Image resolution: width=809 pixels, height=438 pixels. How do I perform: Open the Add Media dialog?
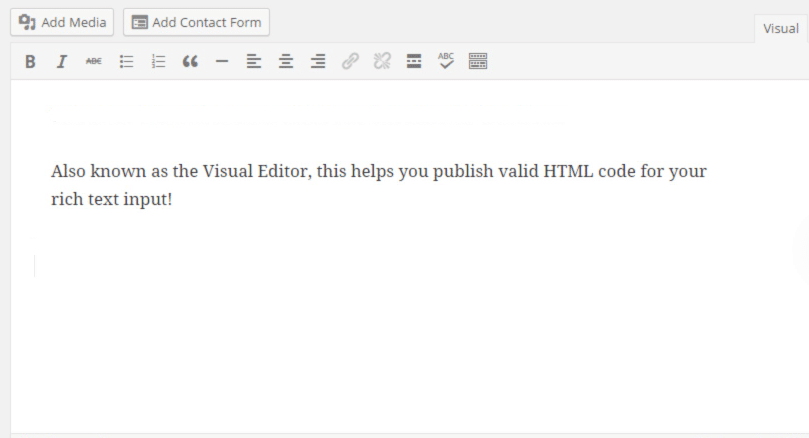click(x=62, y=22)
